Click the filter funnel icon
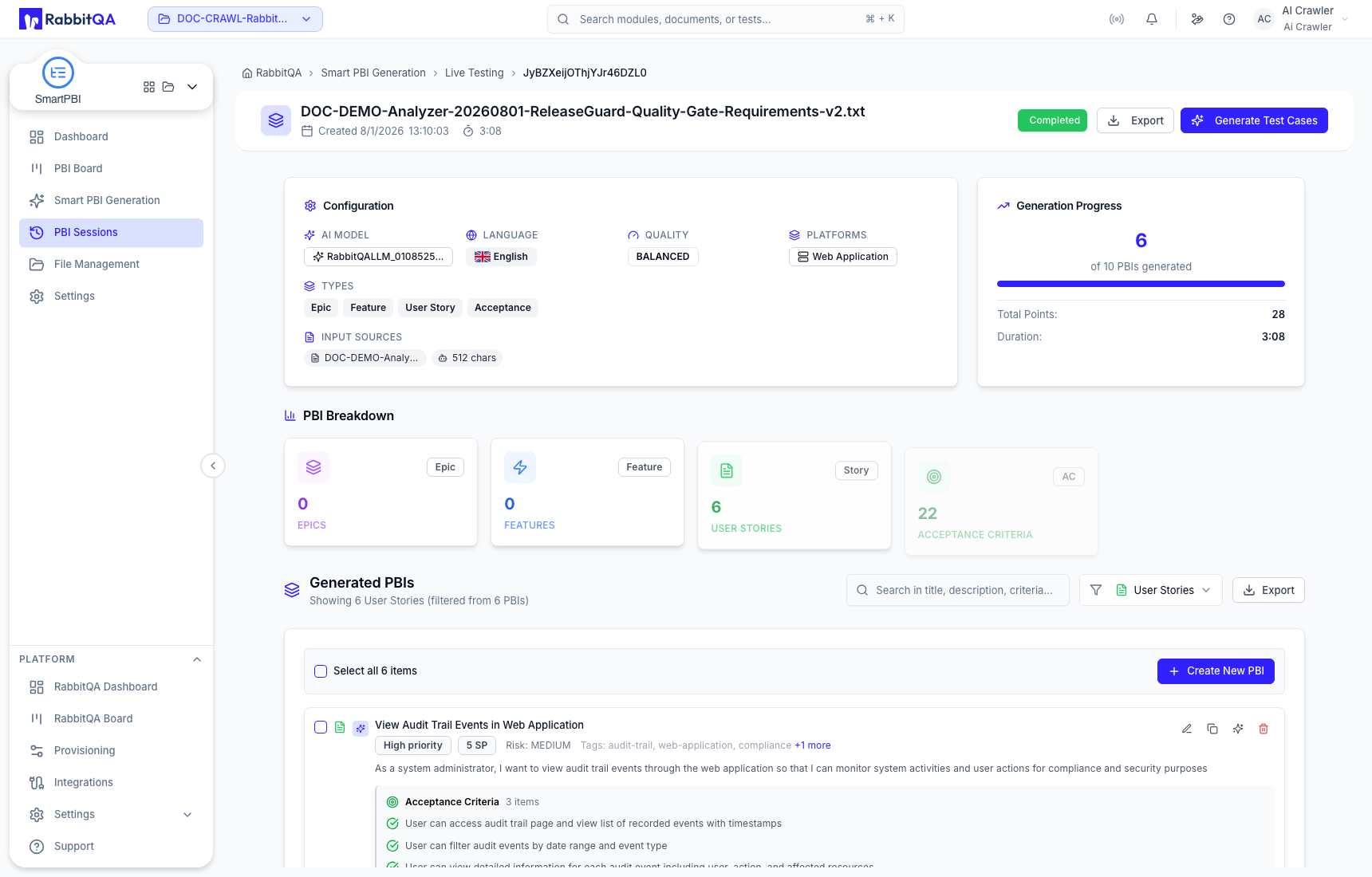Viewport: 1372px width, 877px height. pyautogui.click(x=1096, y=590)
